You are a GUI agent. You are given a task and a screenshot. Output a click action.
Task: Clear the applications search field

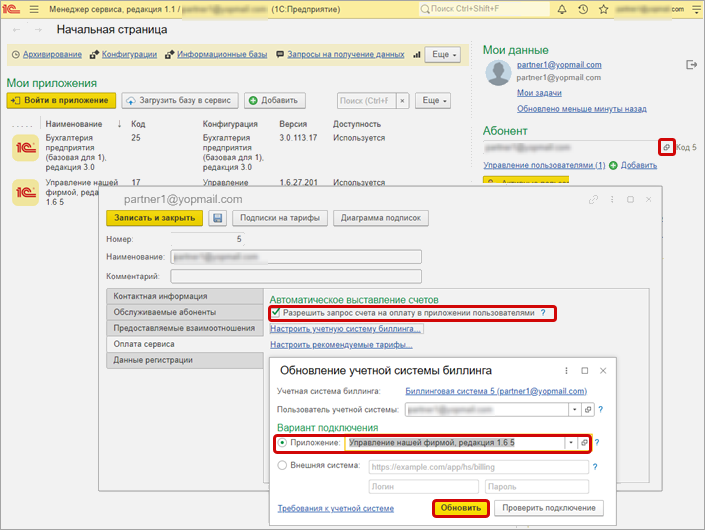[x=402, y=101]
